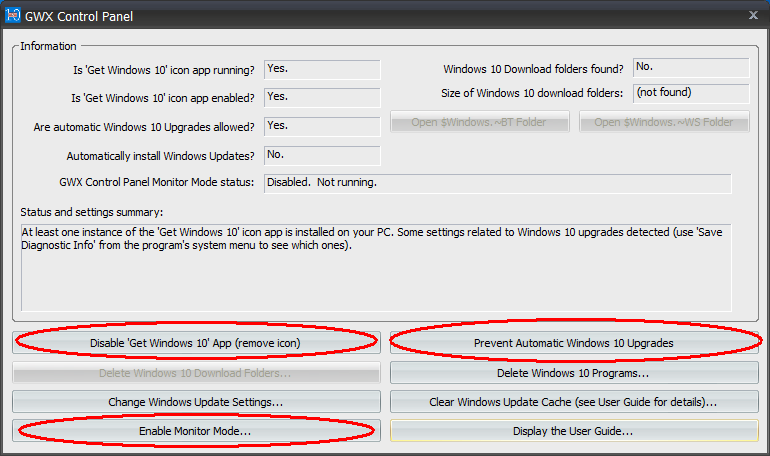Click Clear Windows Update Cache button
This screenshot has height=456, width=770.
(573, 402)
